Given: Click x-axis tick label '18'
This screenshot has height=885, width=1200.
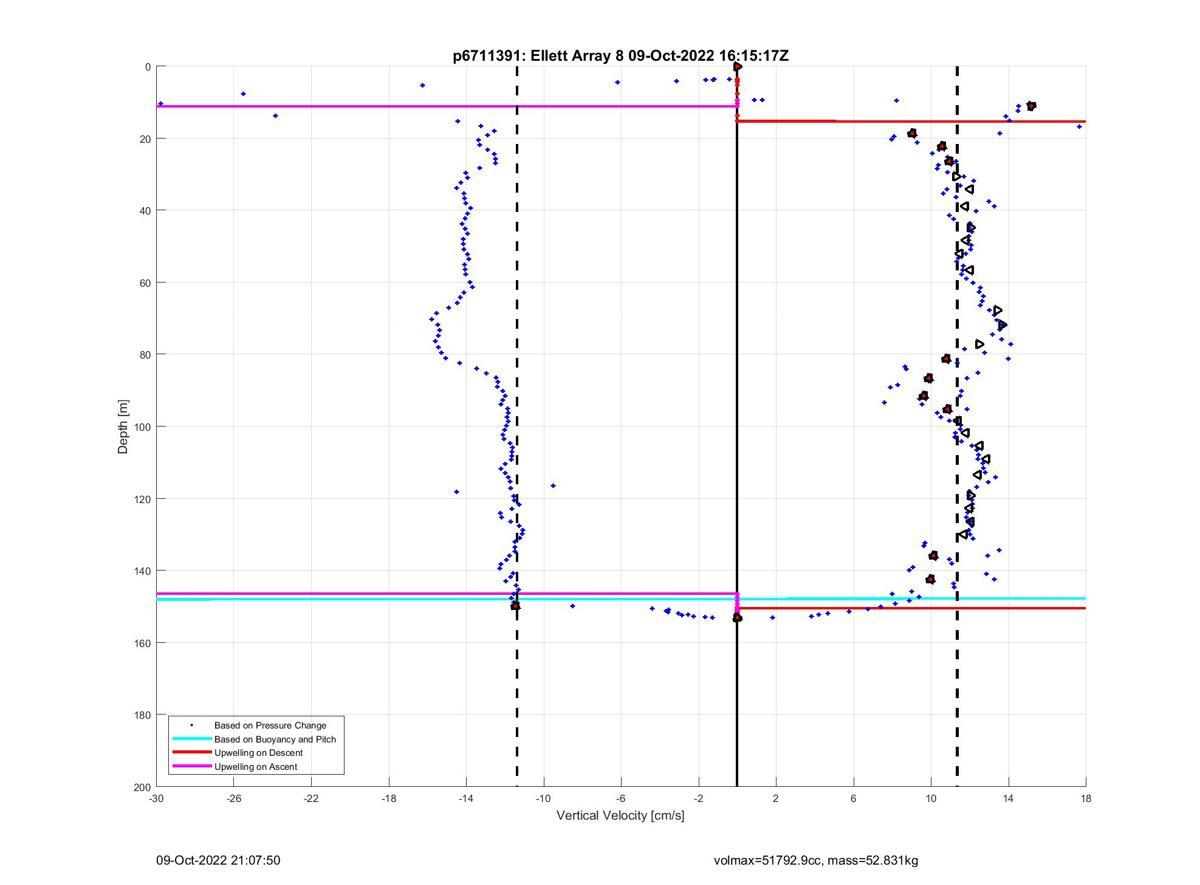Looking at the screenshot, I should [1086, 798].
